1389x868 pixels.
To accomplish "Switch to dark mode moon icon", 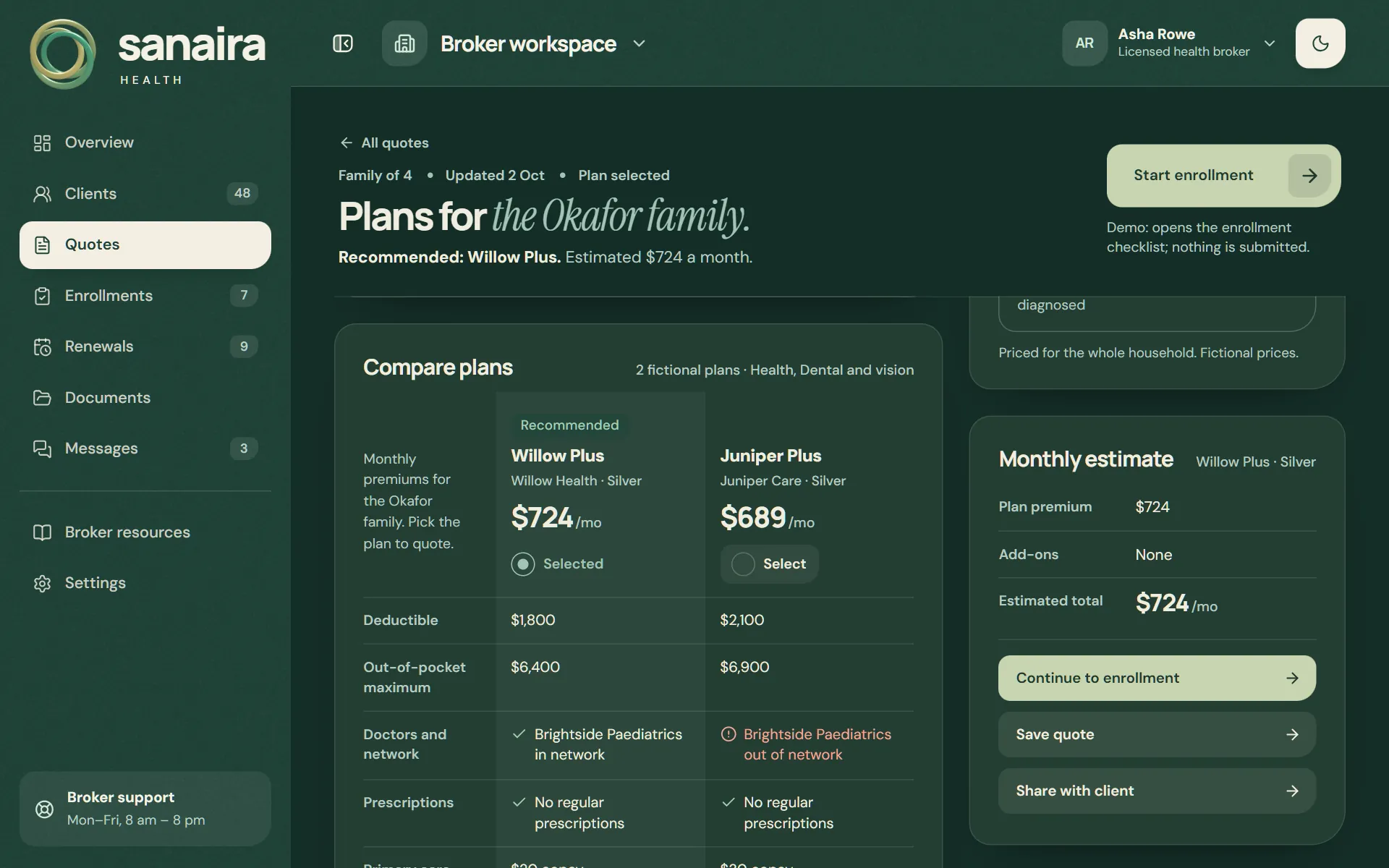I will (x=1320, y=43).
